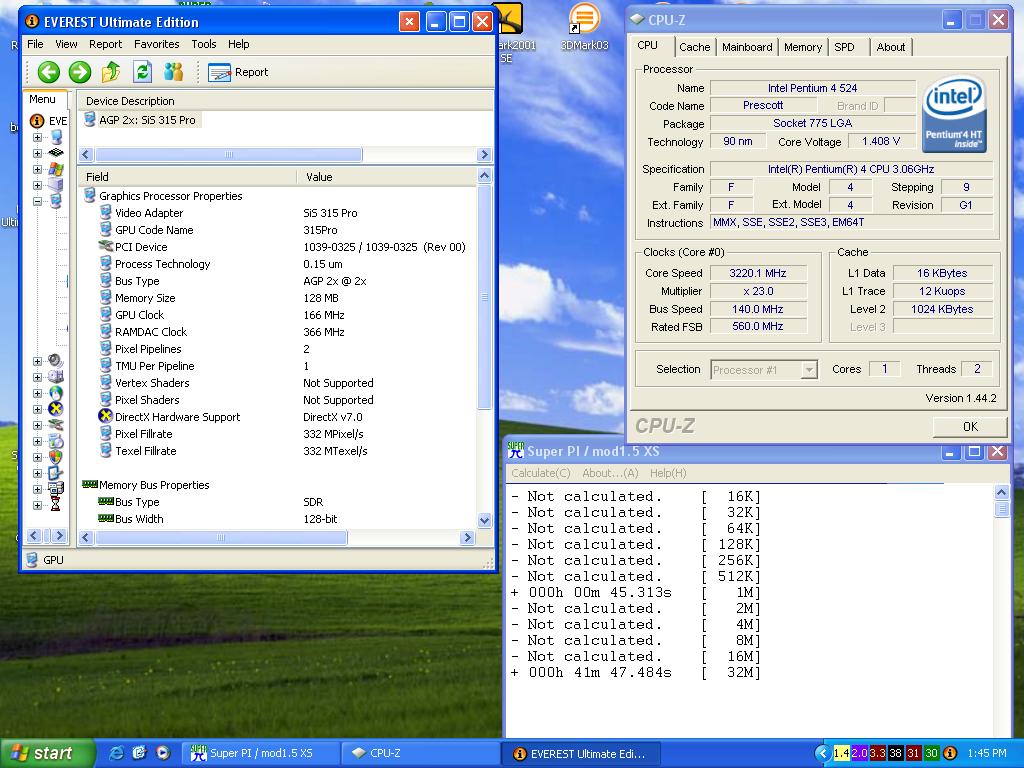
Task: Switch to the Mainboard tab in CPU-Z
Action: coord(747,47)
